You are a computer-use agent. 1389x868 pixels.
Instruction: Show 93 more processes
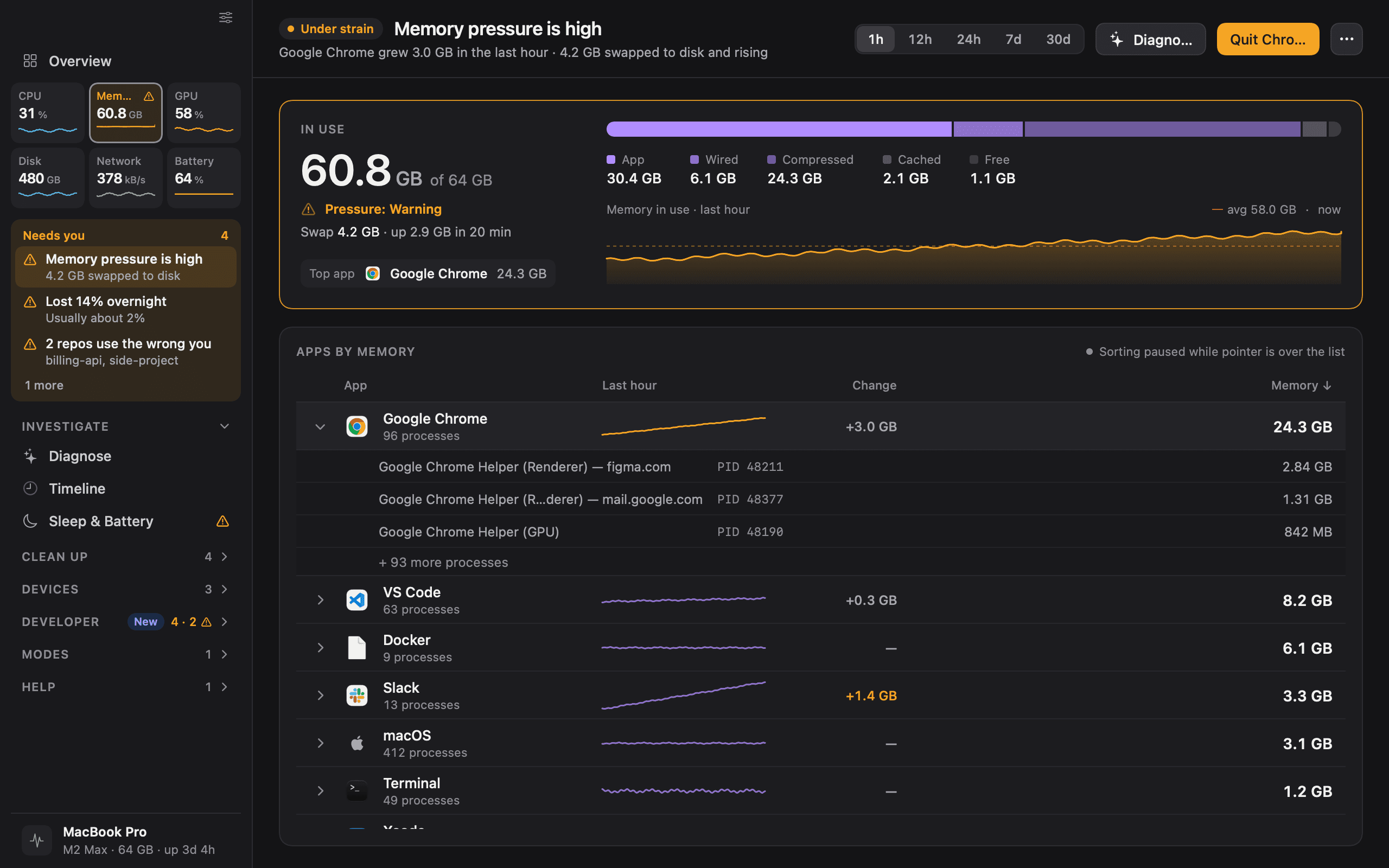443,562
